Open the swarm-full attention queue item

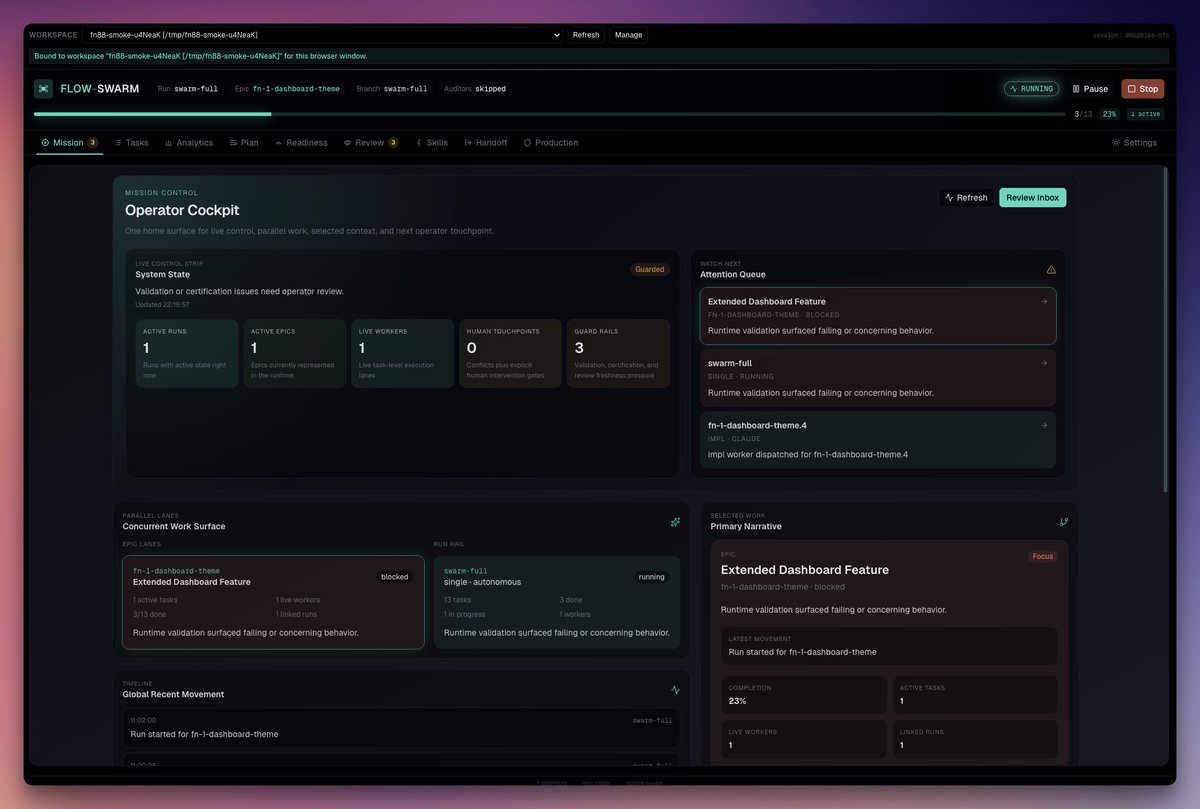[878, 378]
